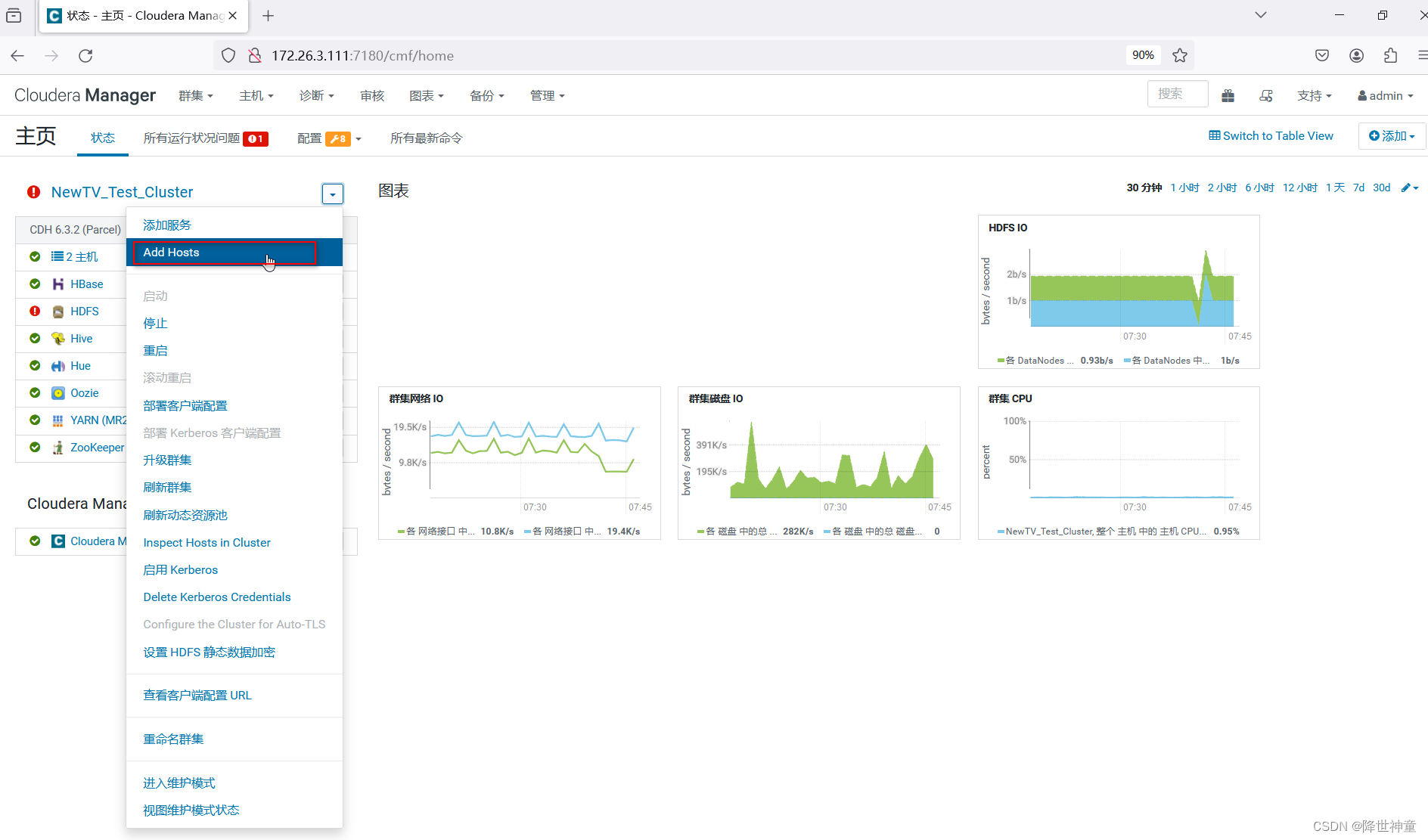
Task: Click the Hive service icon
Action: pyautogui.click(x=58, y=339)
